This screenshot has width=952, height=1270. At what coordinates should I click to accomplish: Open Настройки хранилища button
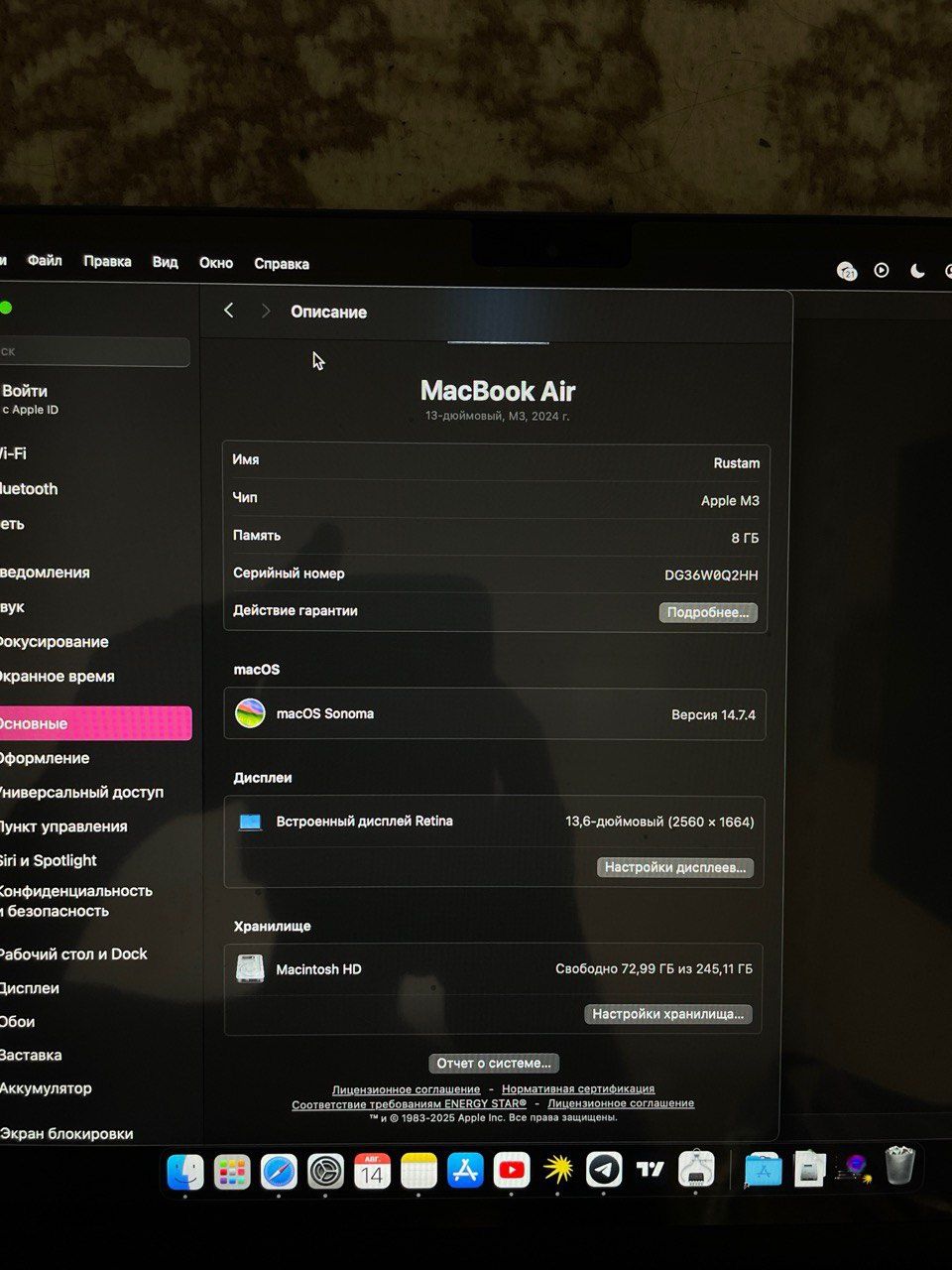pyautogui.click(x=667, y=1014)
